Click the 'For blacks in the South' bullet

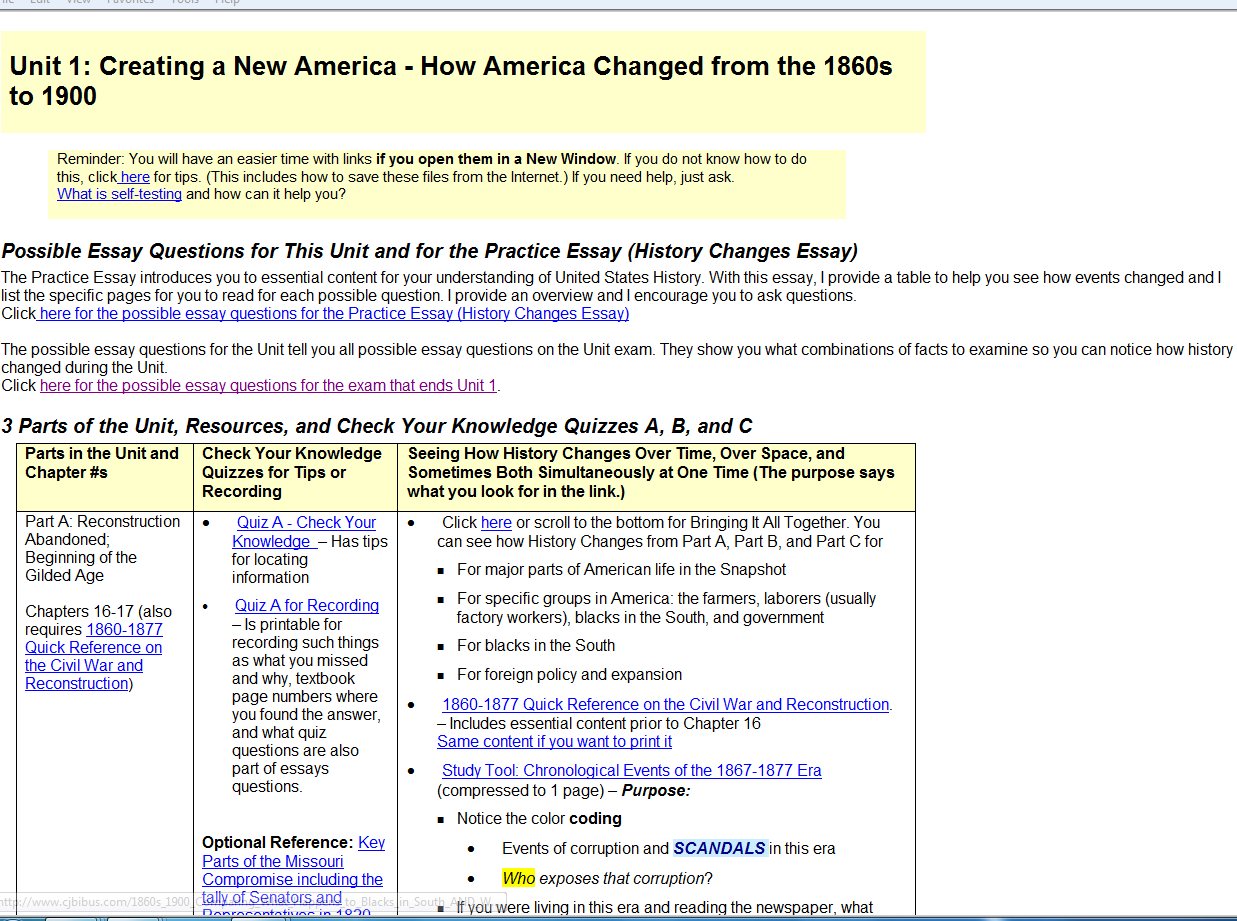(x=536, y=645)
